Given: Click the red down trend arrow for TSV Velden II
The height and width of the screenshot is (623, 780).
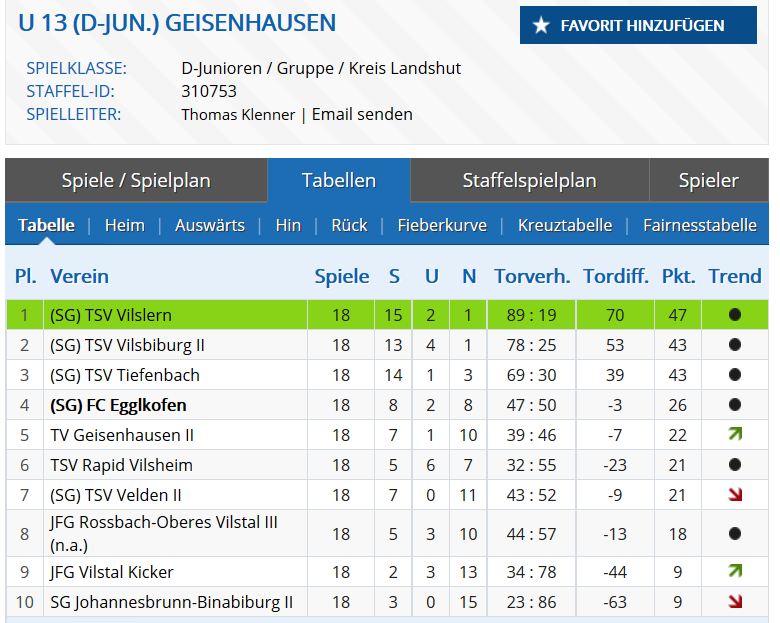Looking at the screenshot, I should [x=735, y=495].
